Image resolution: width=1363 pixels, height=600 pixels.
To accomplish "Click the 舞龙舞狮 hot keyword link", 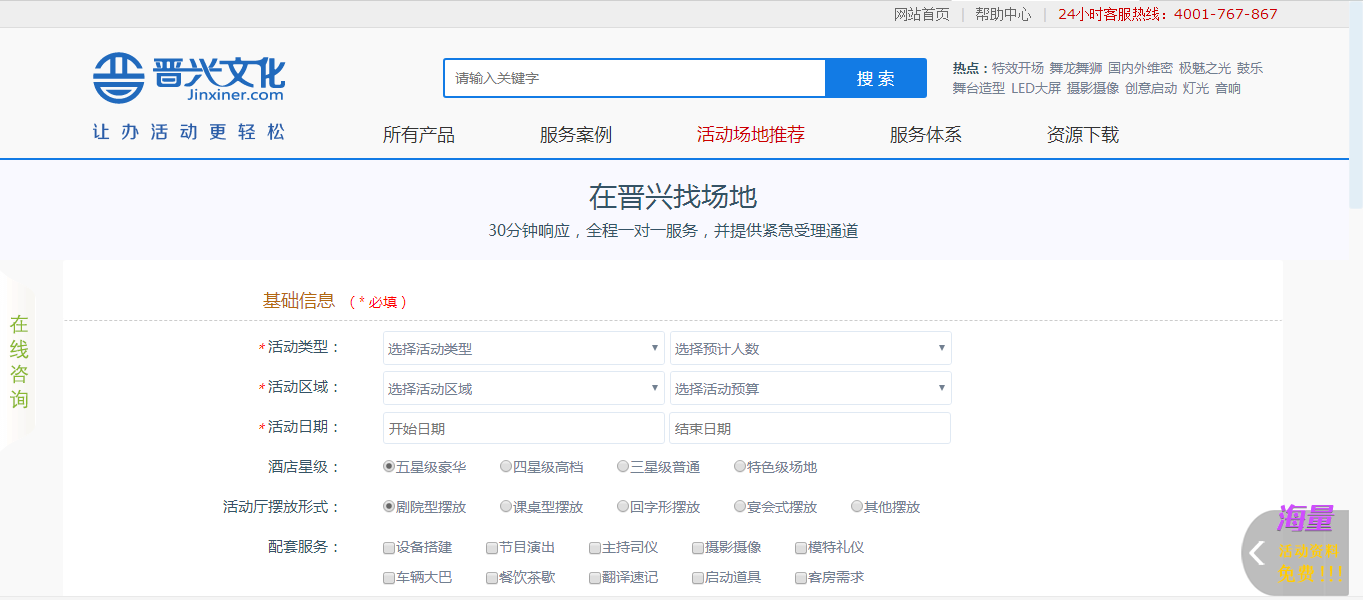I will coord(1075,68).
